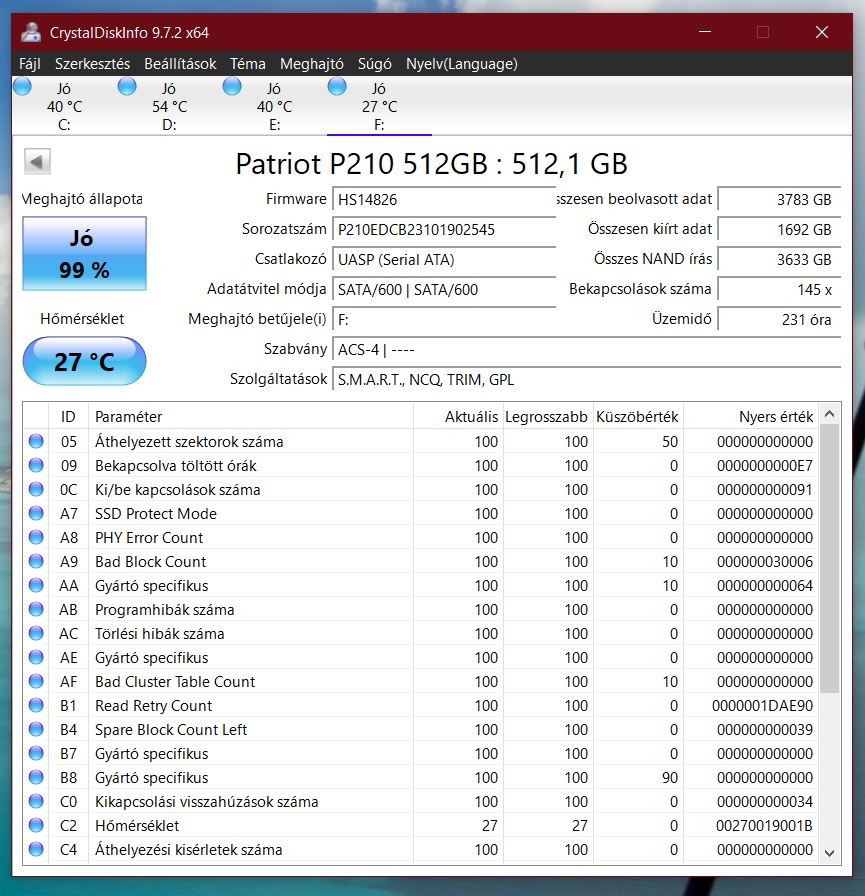Image resolution: width=865 pixels, height=896 pixels.
Task: Click status orb for Read Retry Count
Action: pyautogui.click(x=37, y=706)
